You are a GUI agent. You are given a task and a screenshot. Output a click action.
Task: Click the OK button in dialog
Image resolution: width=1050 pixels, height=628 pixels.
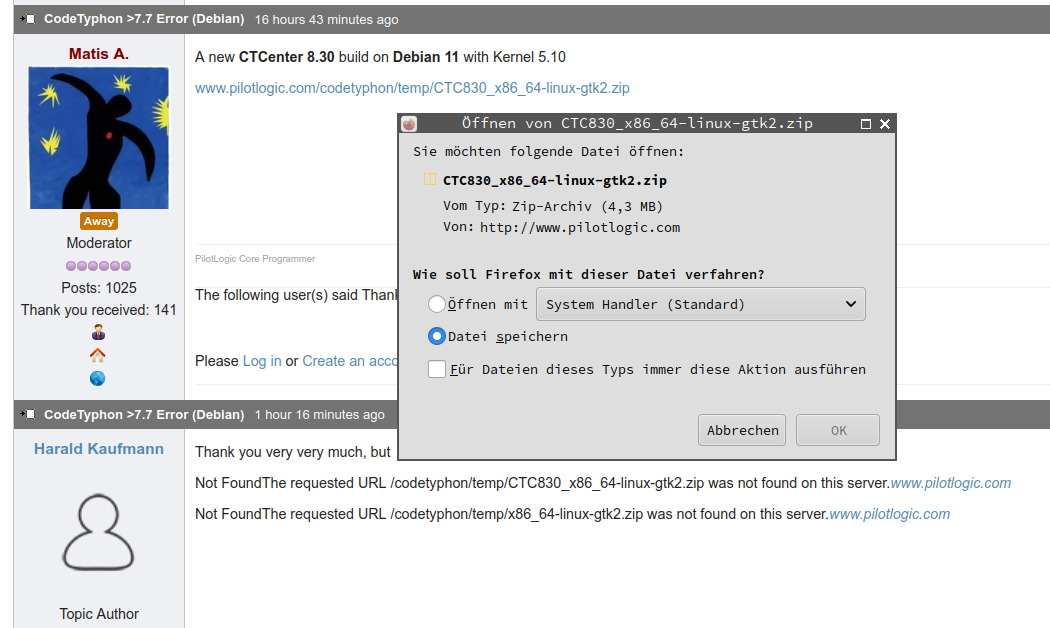838,430
